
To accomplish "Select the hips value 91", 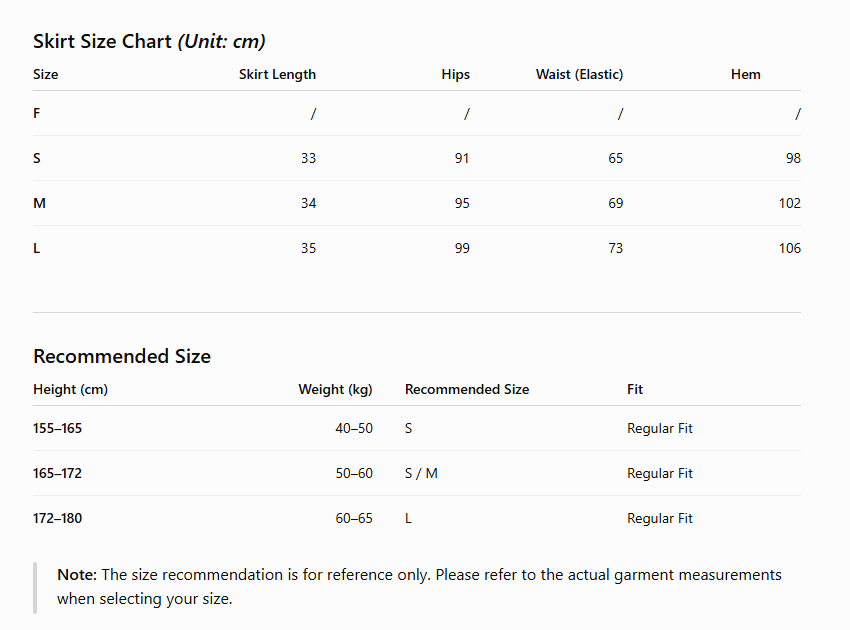I will [x=462, y=158].
